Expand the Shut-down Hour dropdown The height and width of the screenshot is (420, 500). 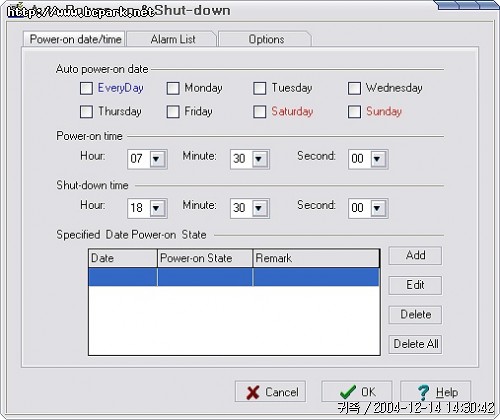click(x=156, y=208)
